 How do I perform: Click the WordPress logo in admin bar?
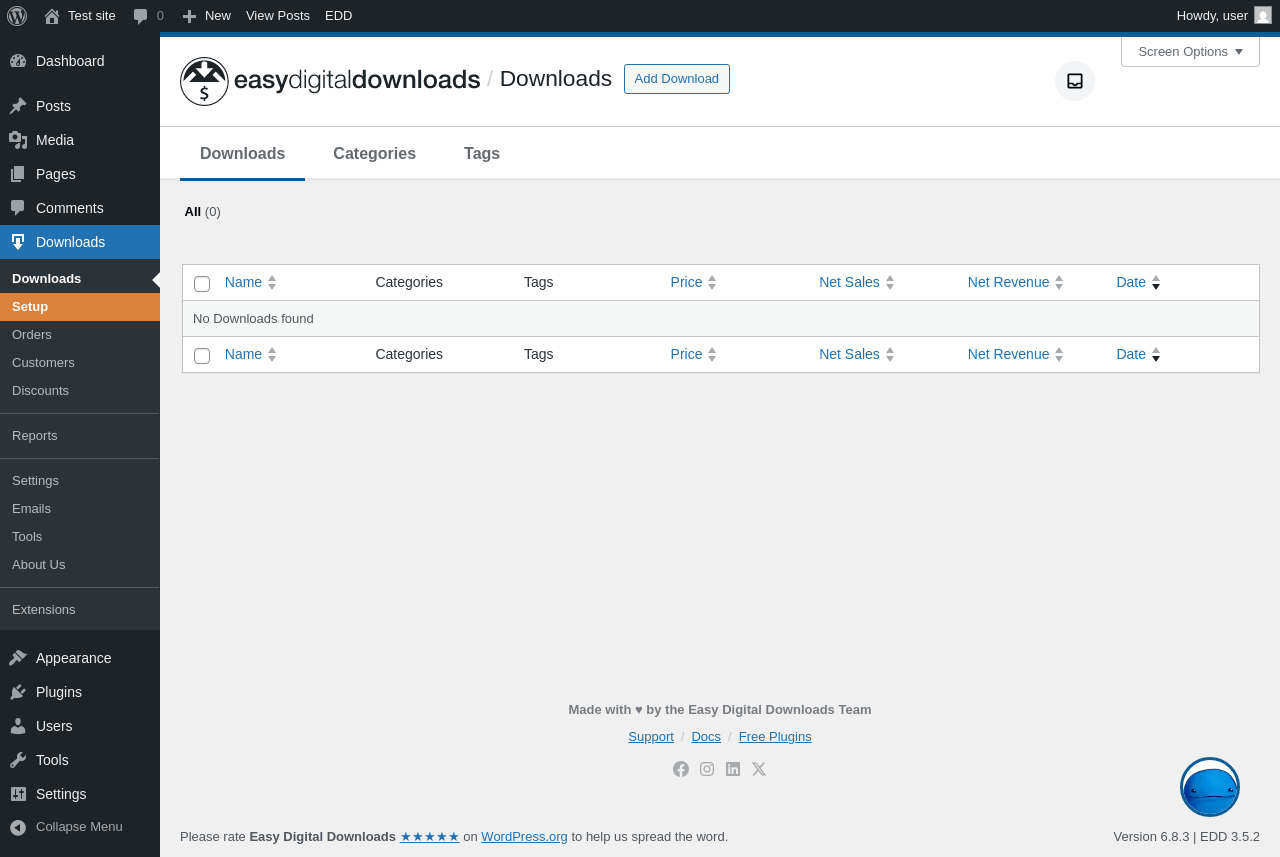(17, 15)
